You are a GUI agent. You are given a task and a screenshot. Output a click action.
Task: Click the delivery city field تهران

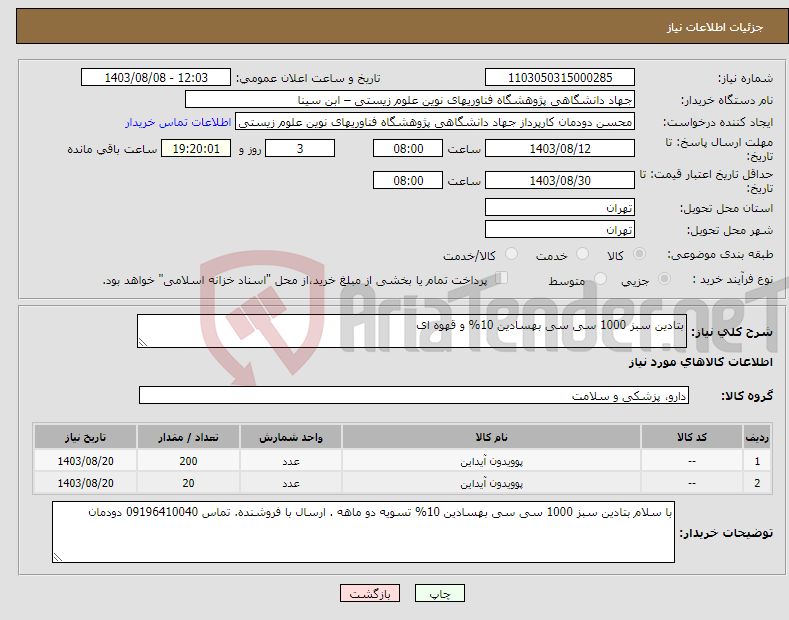point(560,229)
